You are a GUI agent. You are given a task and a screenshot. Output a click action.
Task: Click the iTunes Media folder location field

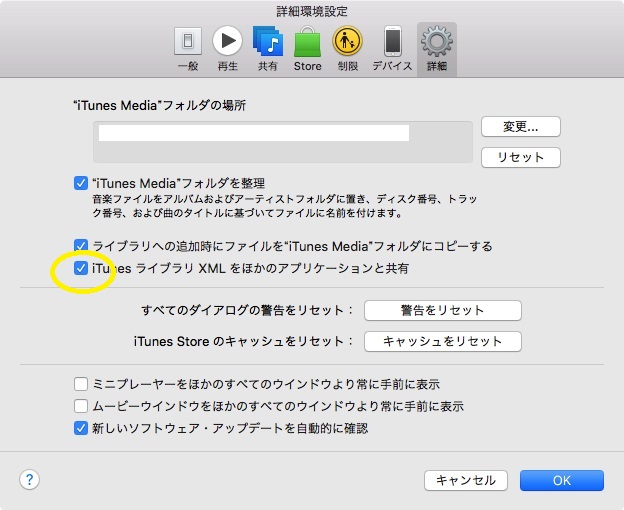pos(283,142)
